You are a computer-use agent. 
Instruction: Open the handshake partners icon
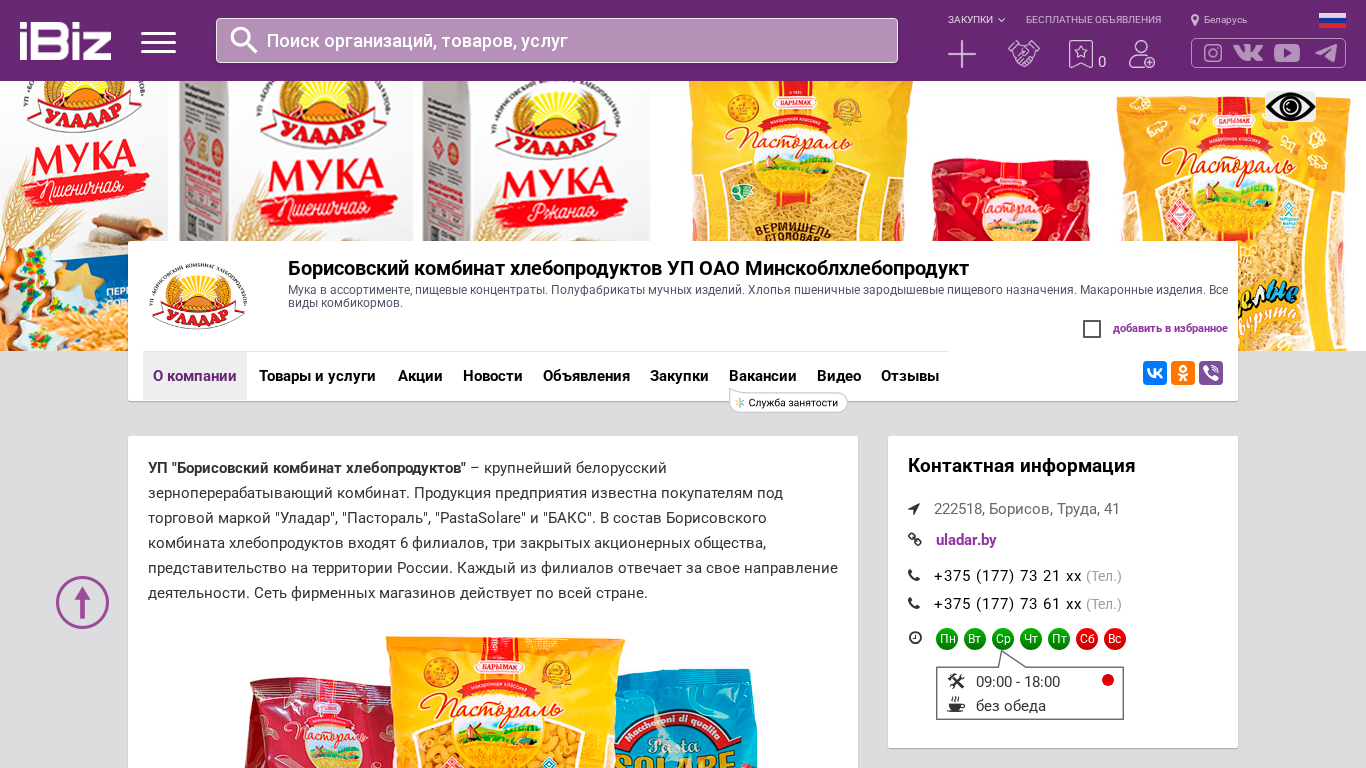(x=1024, y=54)
